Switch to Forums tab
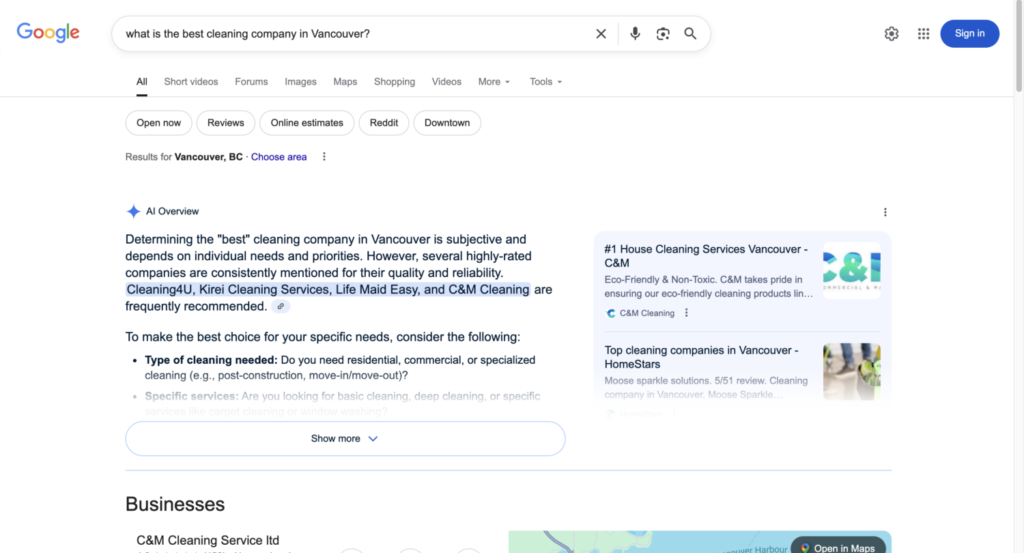 251,82
